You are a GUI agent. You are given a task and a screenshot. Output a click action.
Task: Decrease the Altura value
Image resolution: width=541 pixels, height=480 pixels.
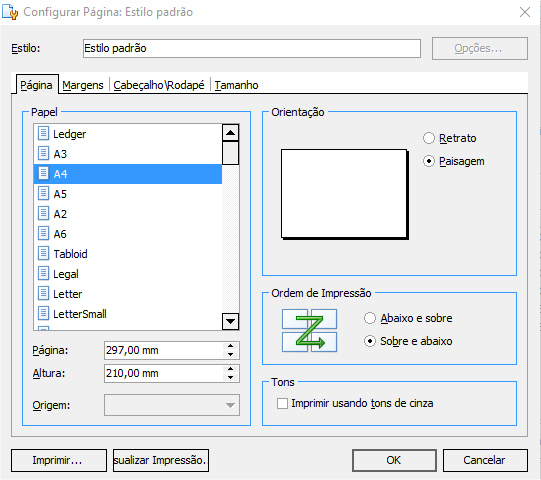230,378
